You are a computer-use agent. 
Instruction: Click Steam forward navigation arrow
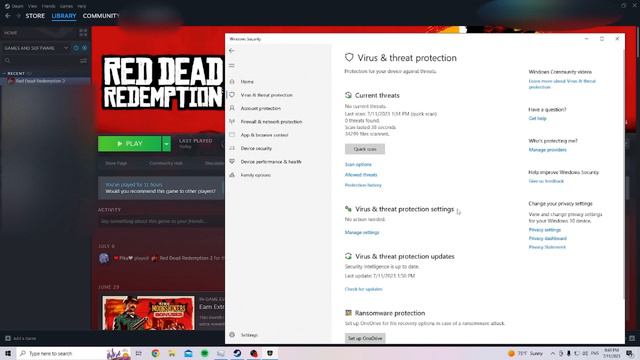pos(18,16)
